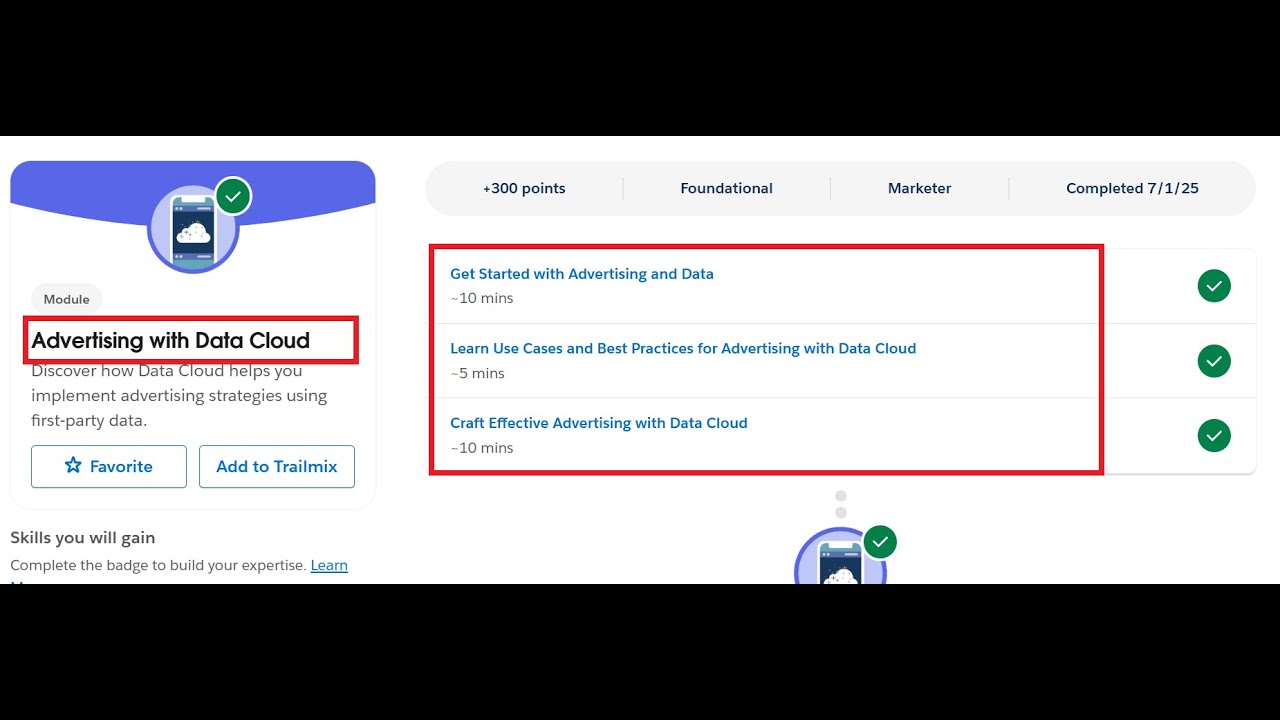This screenshot has width=1280, height=720.
Task: Click the star icon in Favorite button
Action: tap(73, 465)
